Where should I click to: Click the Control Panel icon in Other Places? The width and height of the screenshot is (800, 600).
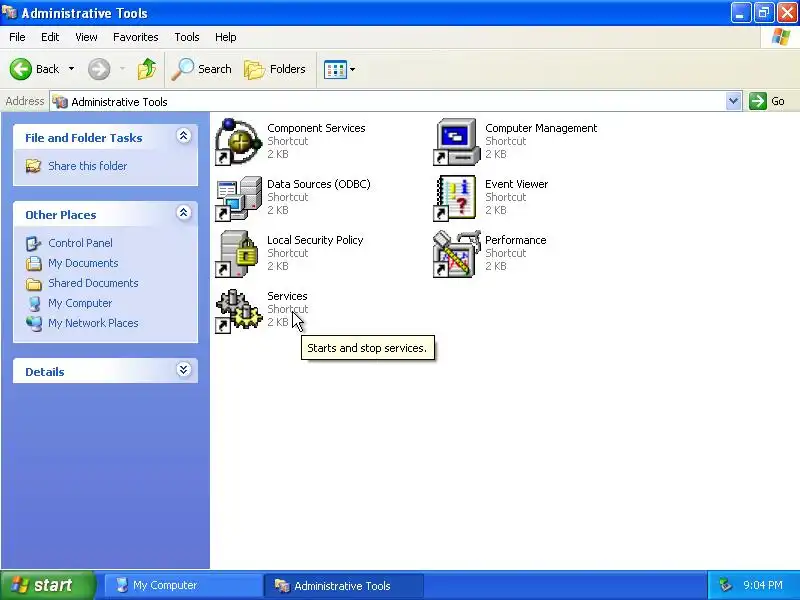(x=33, y=243)
